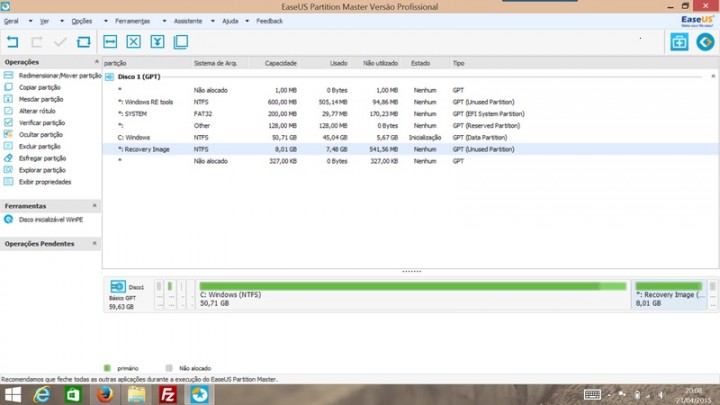The height and width of the screenshot is (405, 720).
Task: Sort by the Sistema de Arq. column header
Action: point(215,63)
